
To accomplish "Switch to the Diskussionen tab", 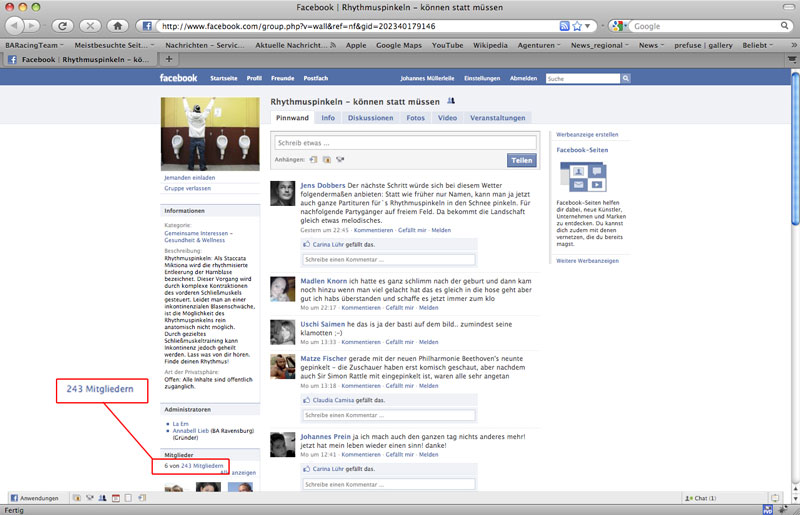I will (x=370, y=118).
